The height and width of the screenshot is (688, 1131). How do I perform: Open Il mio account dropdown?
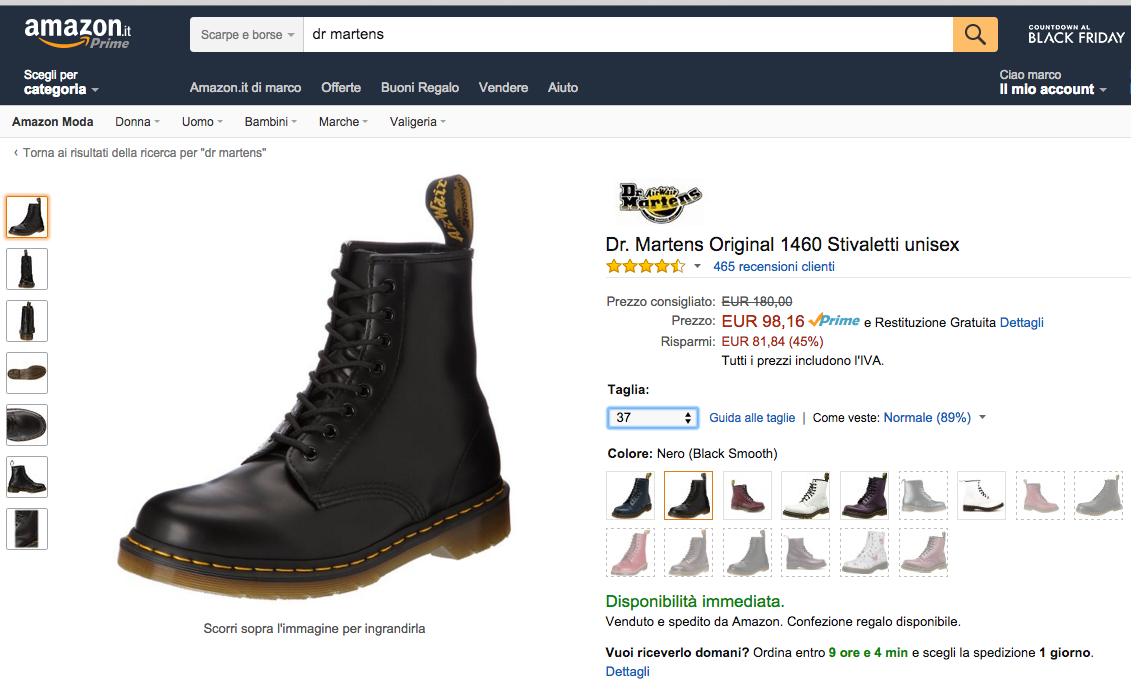pos(1052,82)
